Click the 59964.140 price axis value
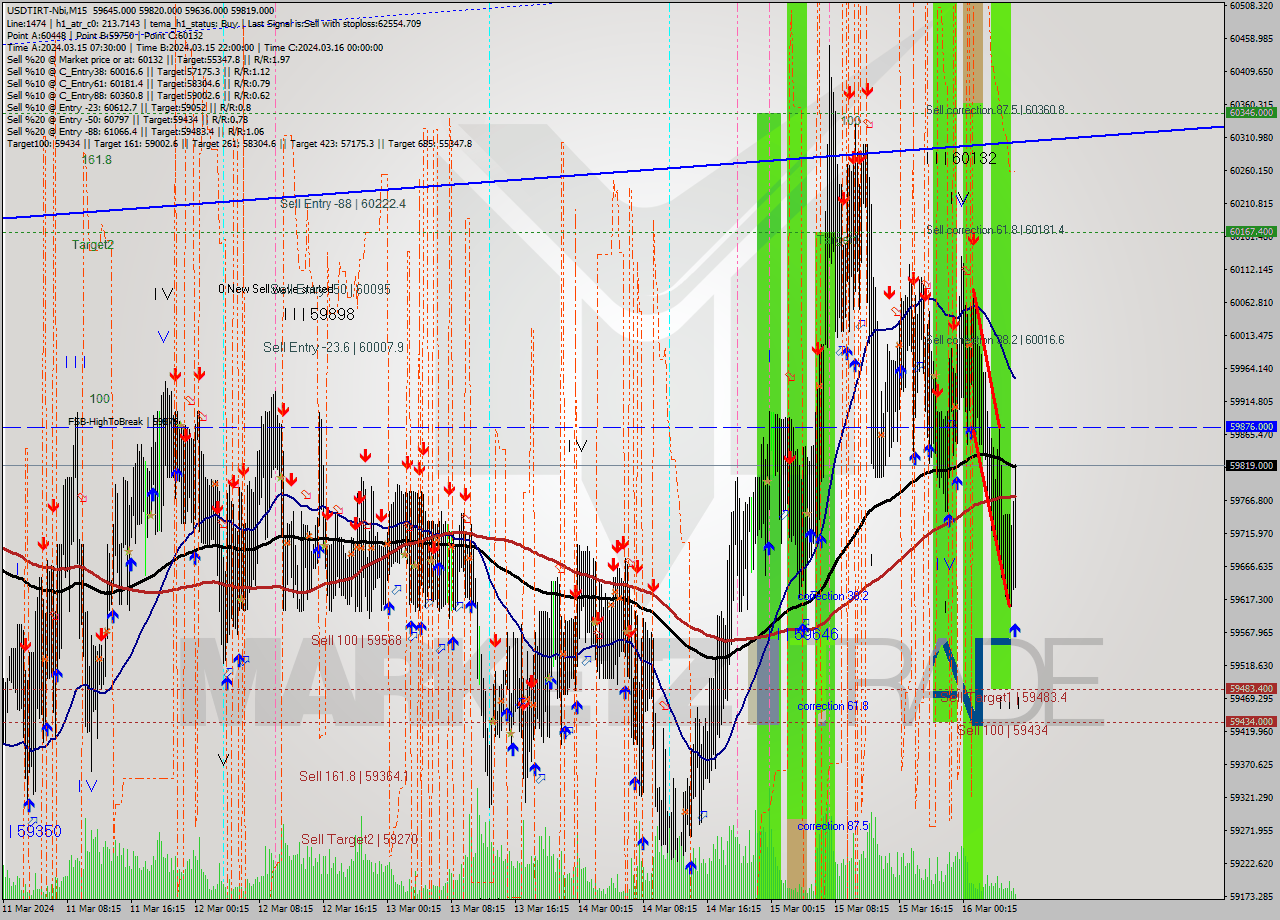 pyautogui.click(x=1251, y=368)
